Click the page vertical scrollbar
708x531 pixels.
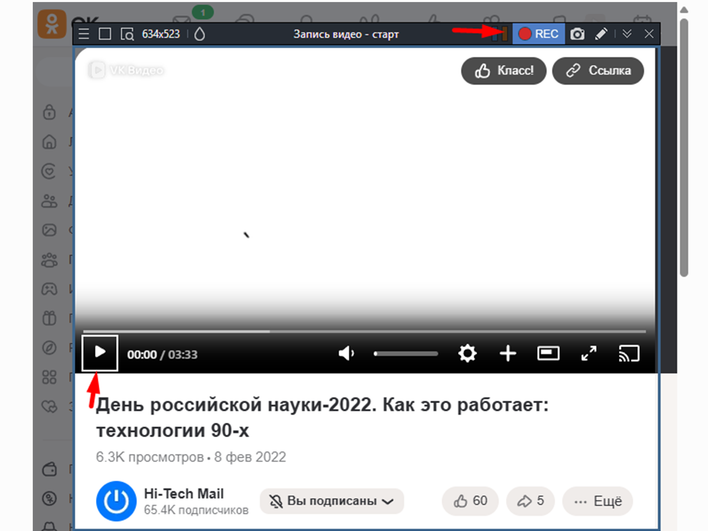click(684, 147)
